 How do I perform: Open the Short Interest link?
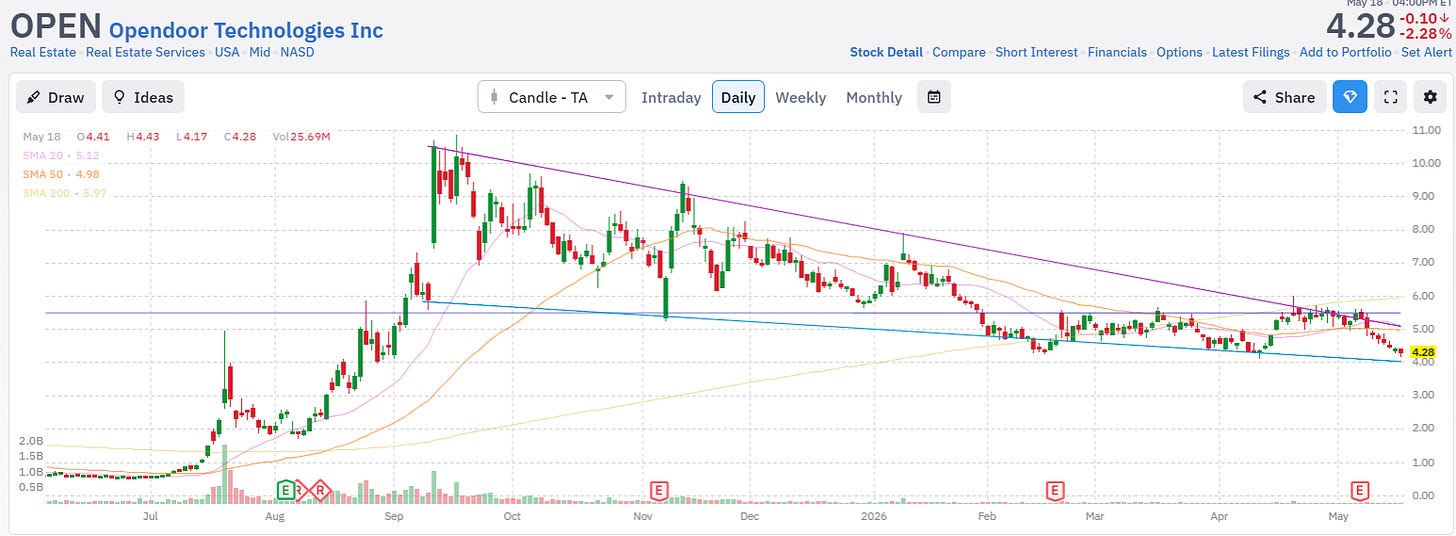click(x=1036, y=52)
